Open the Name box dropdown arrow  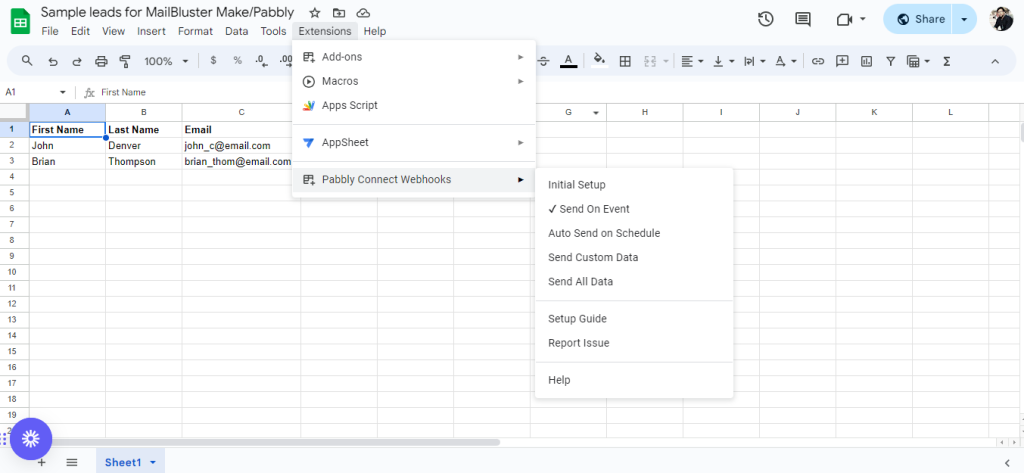coord(63,92)
